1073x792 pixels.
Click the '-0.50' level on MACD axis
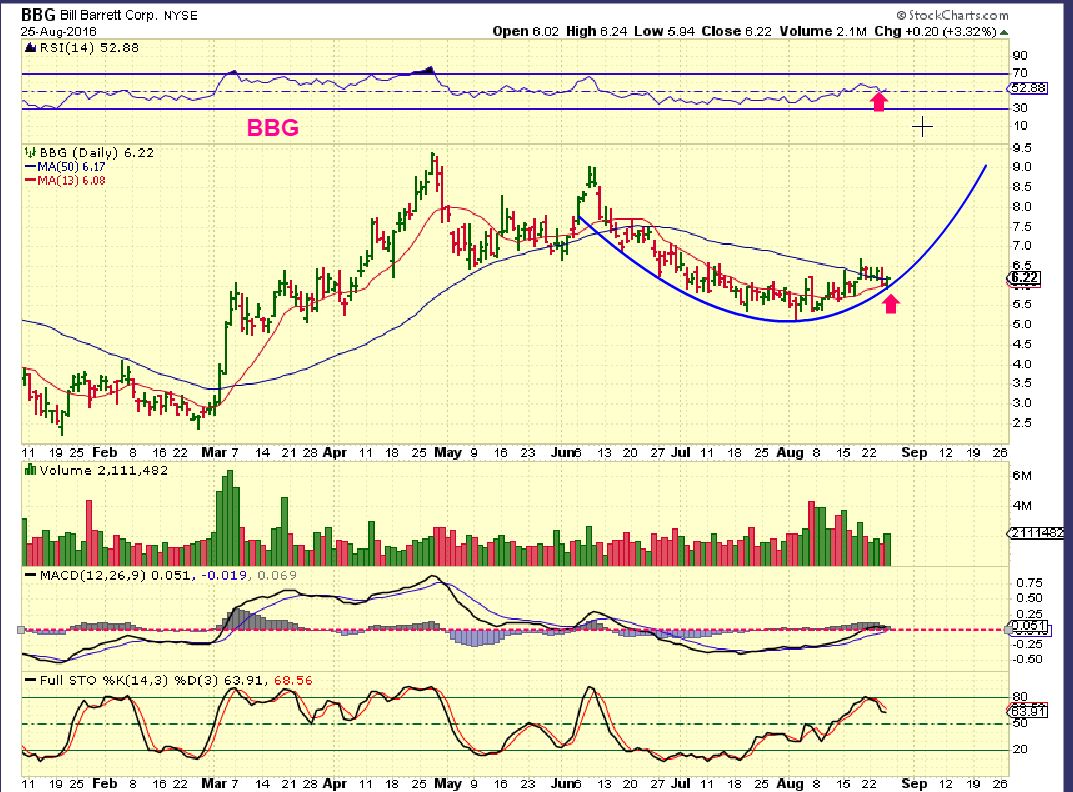[x=1027, y=659]
